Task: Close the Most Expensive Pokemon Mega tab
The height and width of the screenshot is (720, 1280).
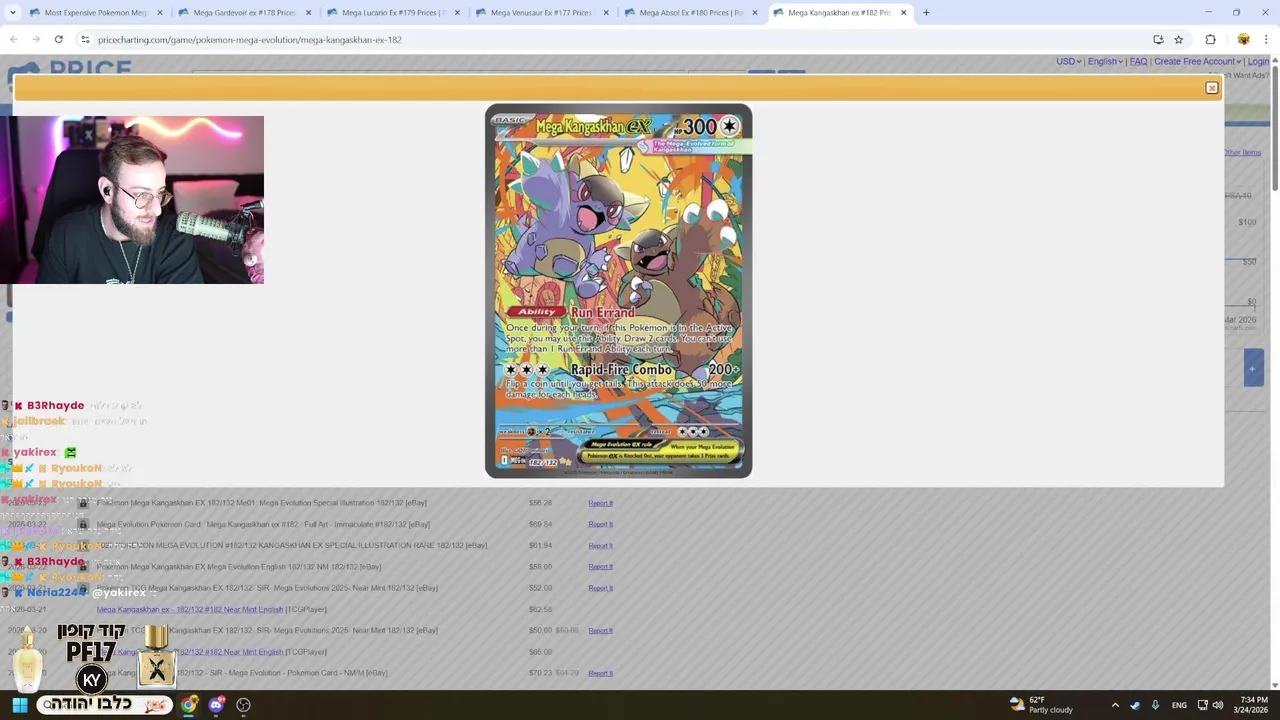Action: coord(159,13)
